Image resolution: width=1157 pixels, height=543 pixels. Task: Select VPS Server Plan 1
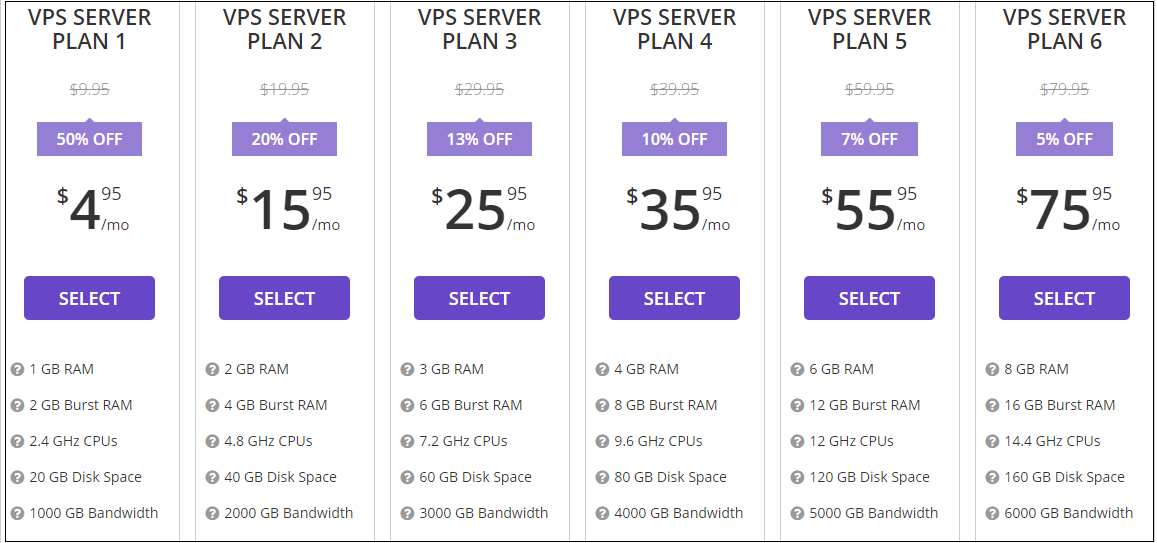click(x=89, y=298)
